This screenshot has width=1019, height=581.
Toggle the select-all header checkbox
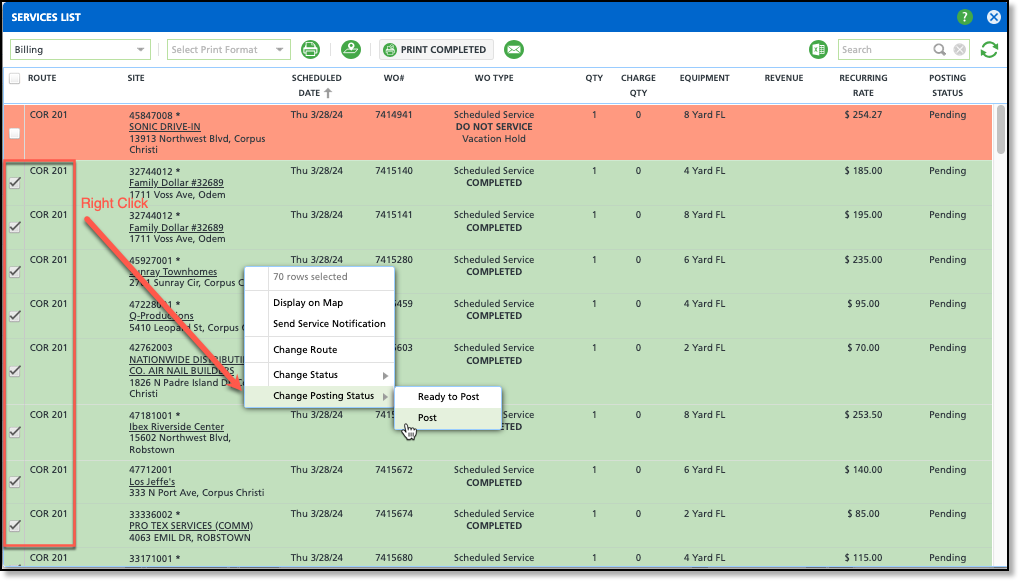[14, 78]
